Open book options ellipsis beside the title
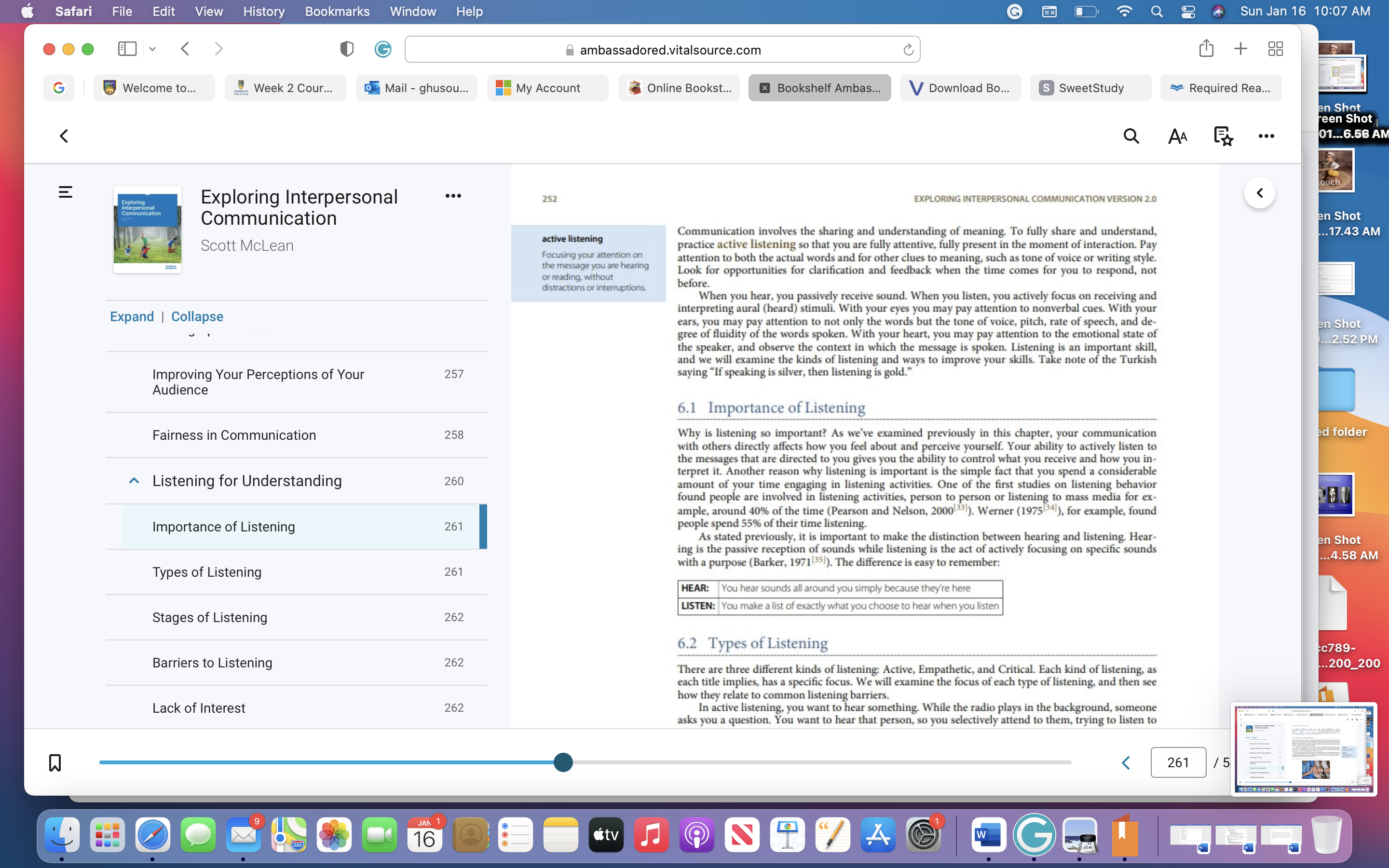This screenshot has height=868, width=1389. 453,196
